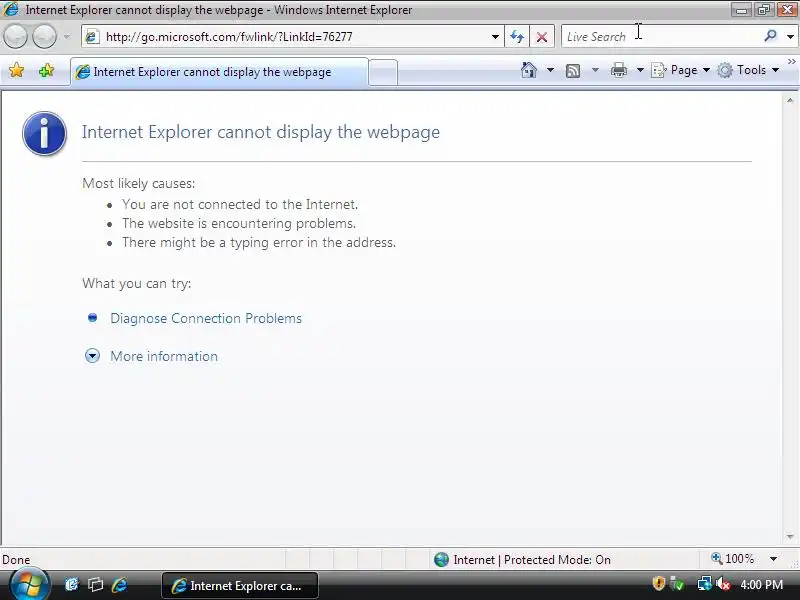Launch Internet Explorer from quick launch

click(120, 585)
